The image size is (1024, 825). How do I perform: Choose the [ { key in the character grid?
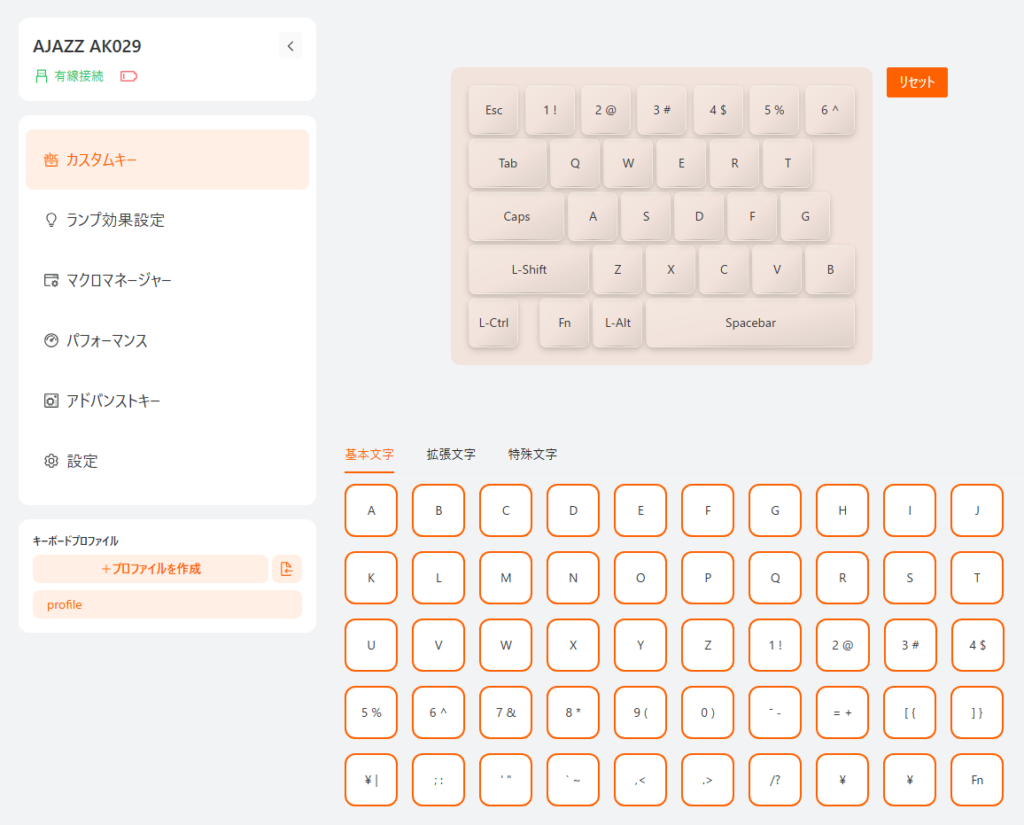click(x=910, y=712)
